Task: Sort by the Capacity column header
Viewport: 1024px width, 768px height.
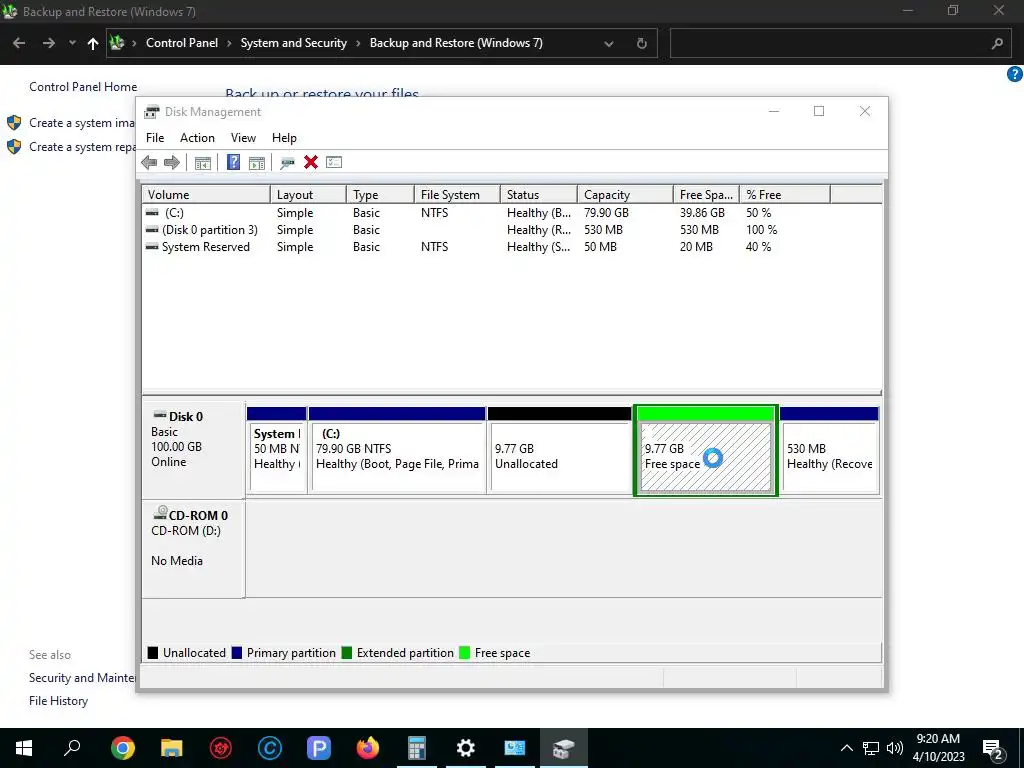Action: tap(625, 195)
